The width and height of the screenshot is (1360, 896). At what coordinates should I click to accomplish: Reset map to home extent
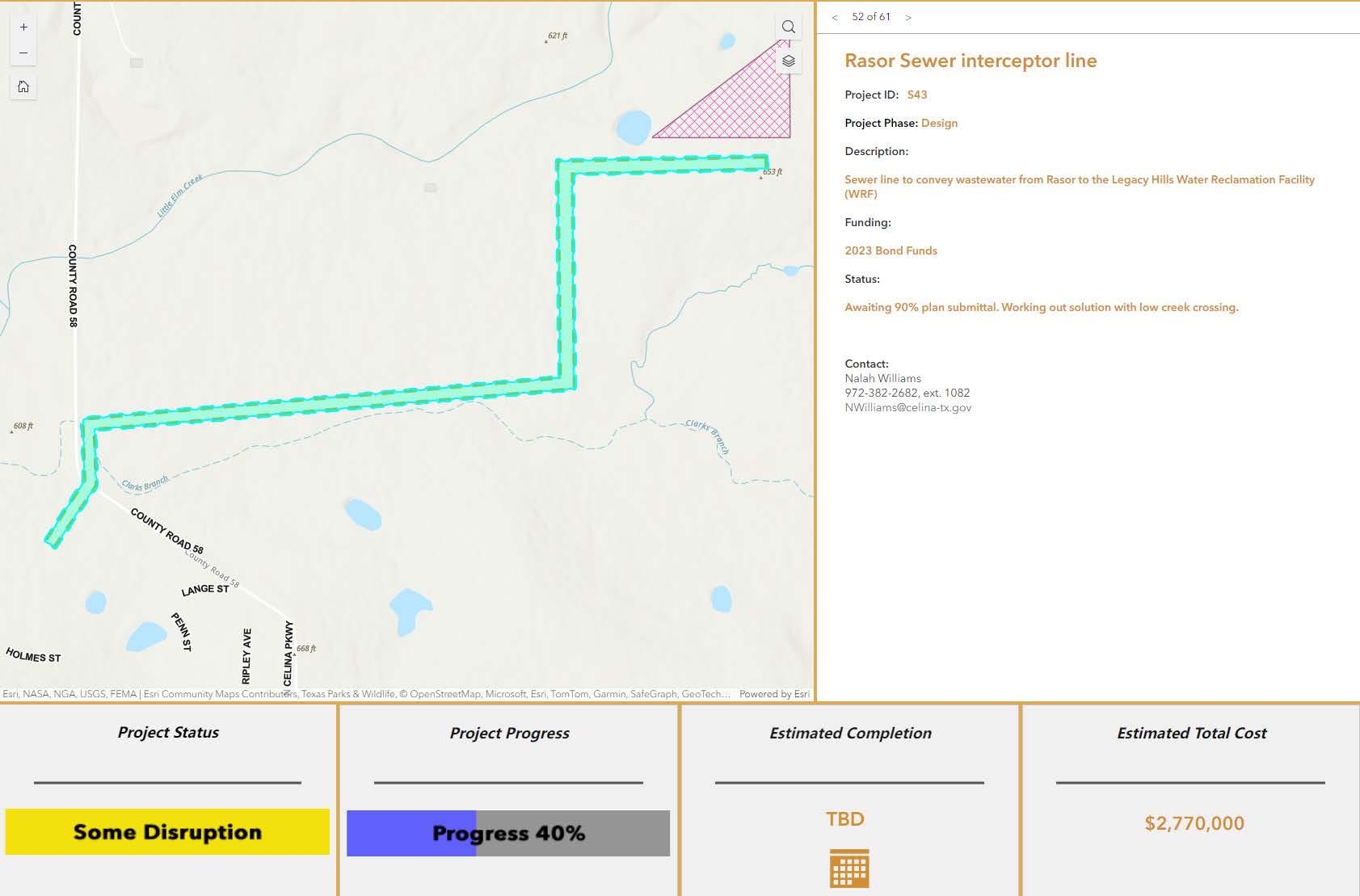pos(23,86)
